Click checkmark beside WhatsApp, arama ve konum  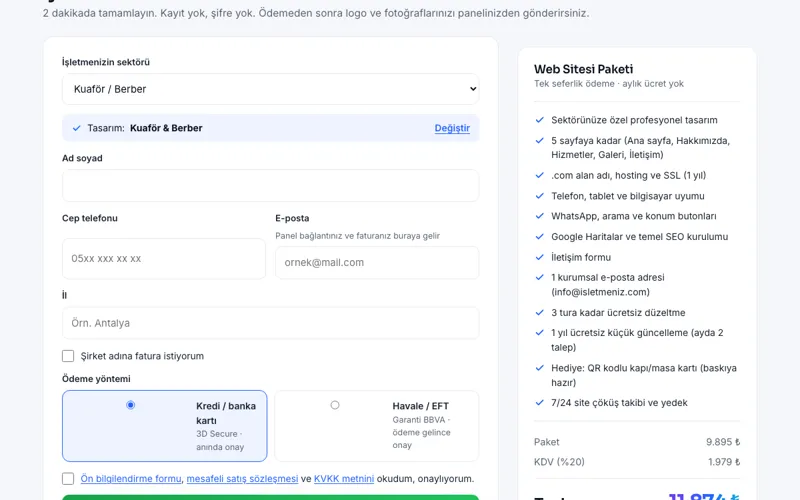[539, 216]
